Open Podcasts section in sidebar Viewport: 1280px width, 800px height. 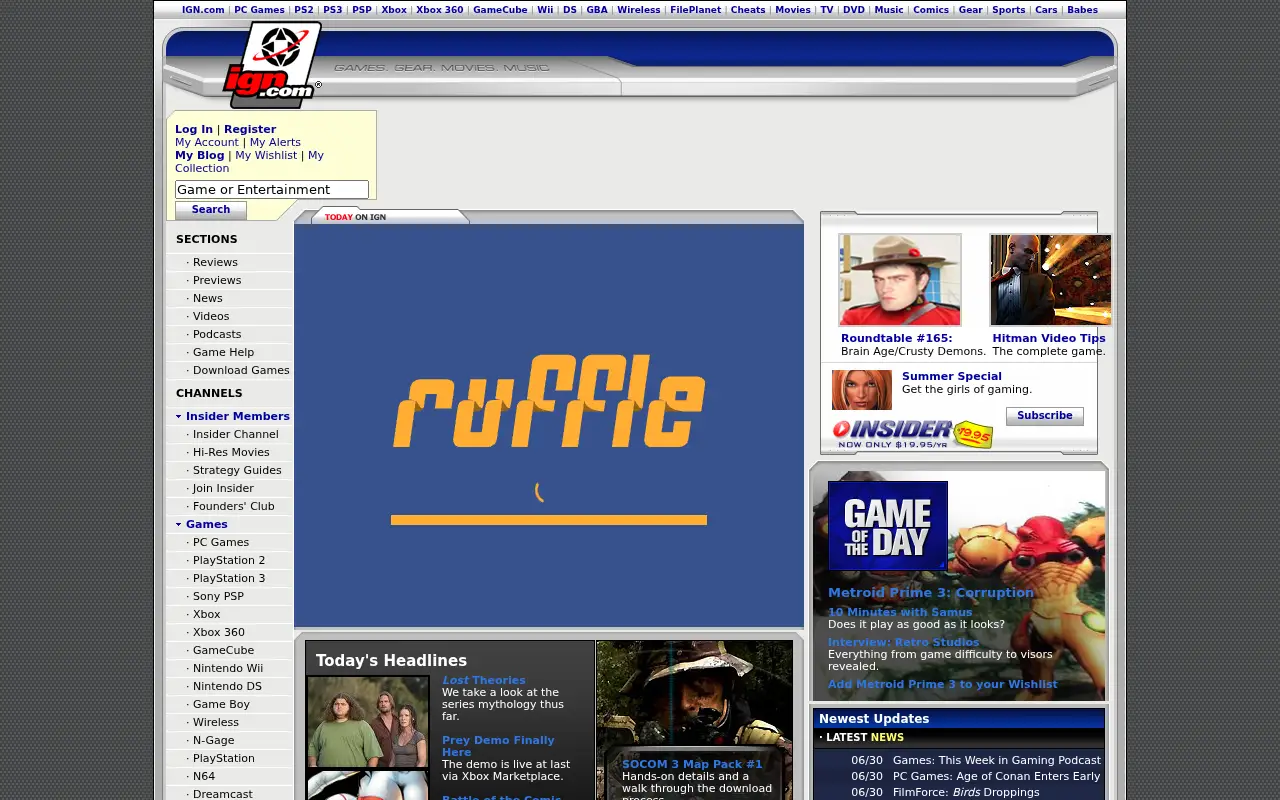click(x=217, y=334)
